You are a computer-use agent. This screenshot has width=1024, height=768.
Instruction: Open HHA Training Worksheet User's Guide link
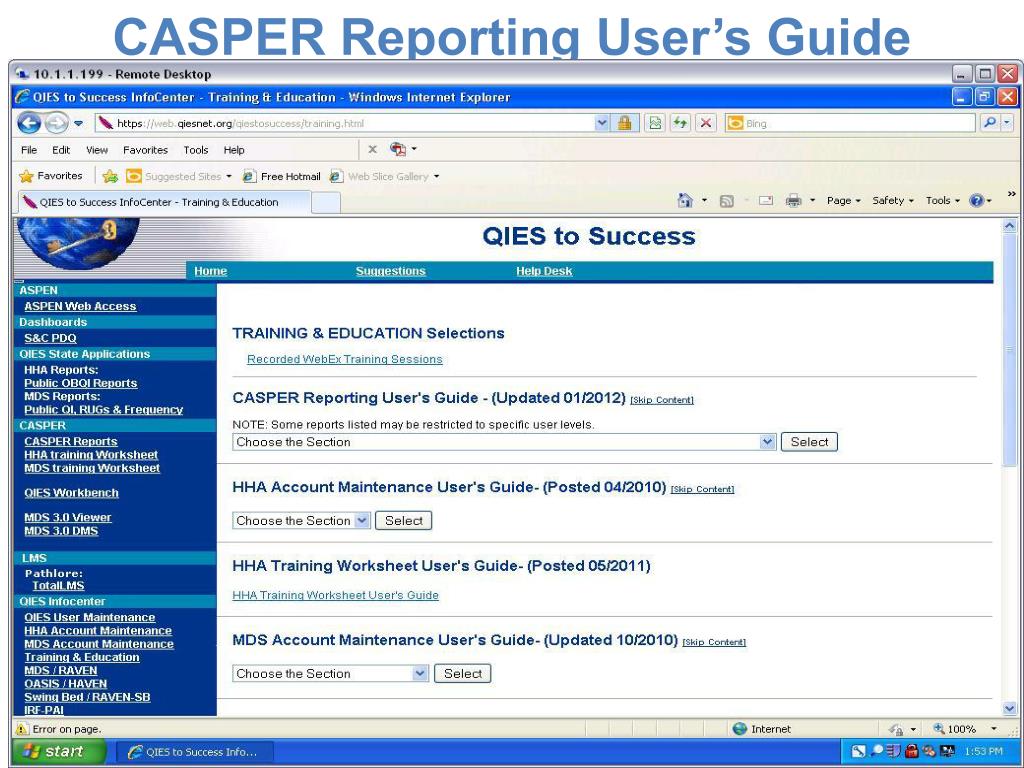[x=336, y=595]
